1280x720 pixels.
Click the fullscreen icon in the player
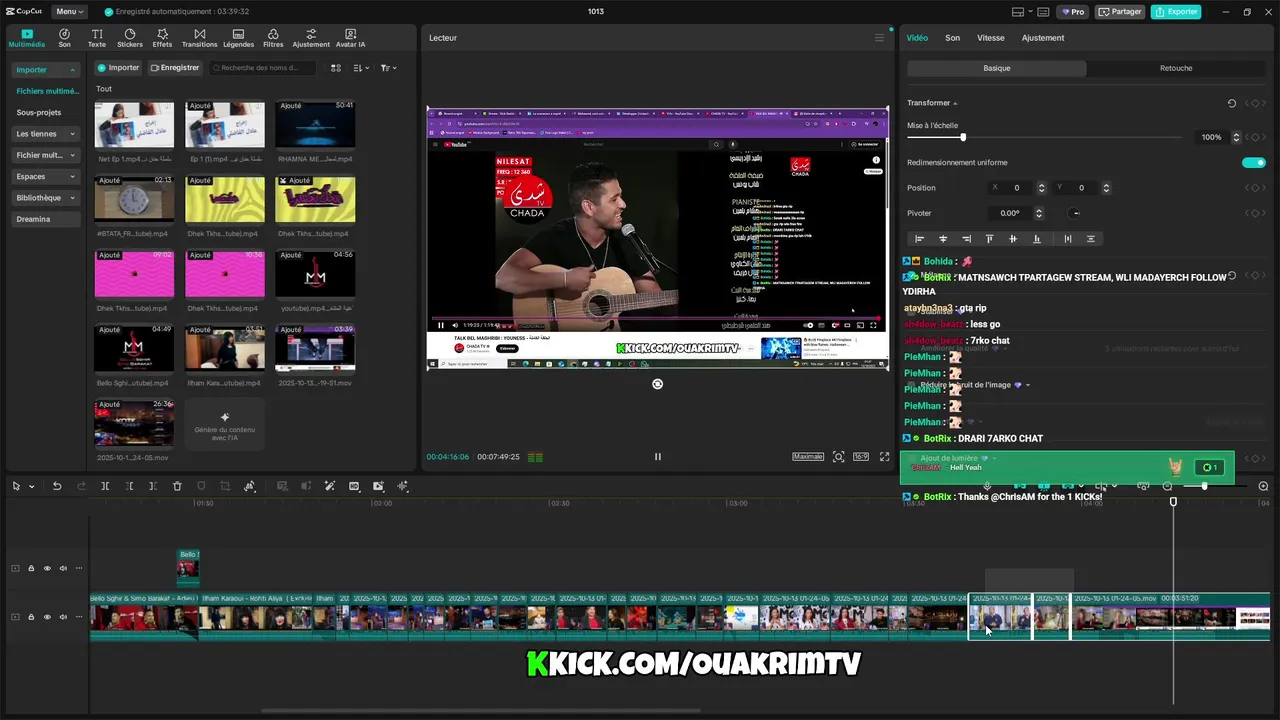coord(884,457)
